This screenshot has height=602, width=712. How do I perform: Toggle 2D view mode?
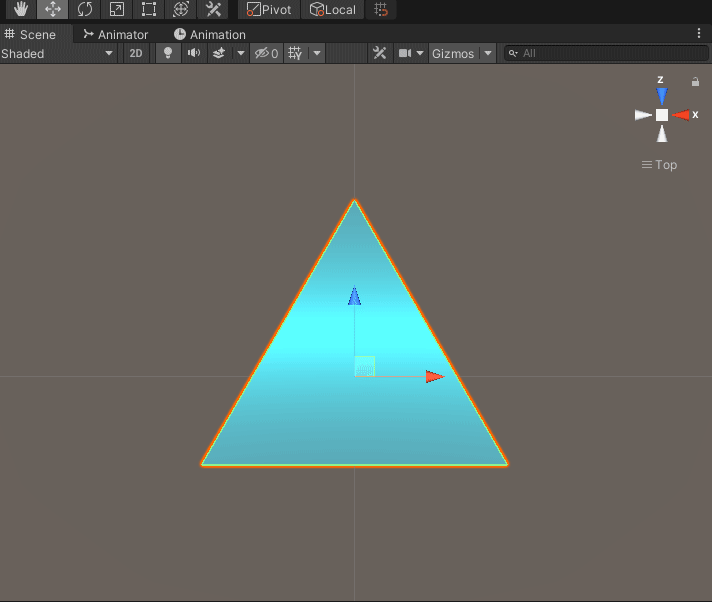click(136, 54)
